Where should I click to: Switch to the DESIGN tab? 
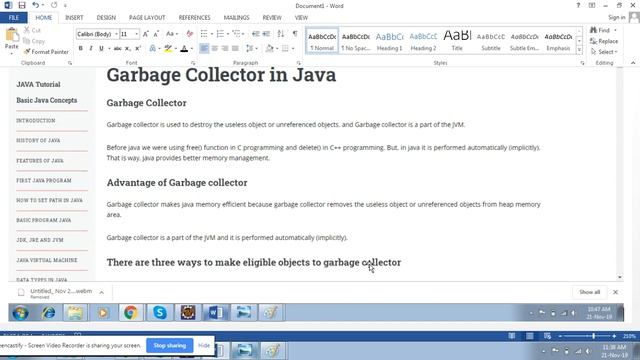pyautogui.click(x=106, y=18)
